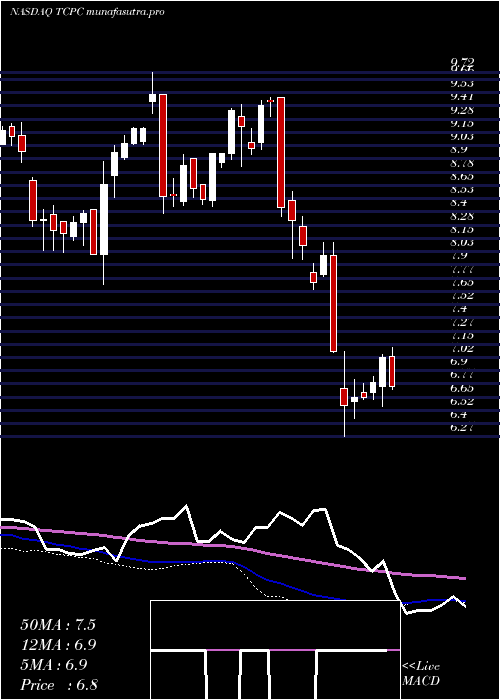This screenshot has height=700, width=500.
Task: Select the 8.53 price axis label
Action: (x=462, y=190)
